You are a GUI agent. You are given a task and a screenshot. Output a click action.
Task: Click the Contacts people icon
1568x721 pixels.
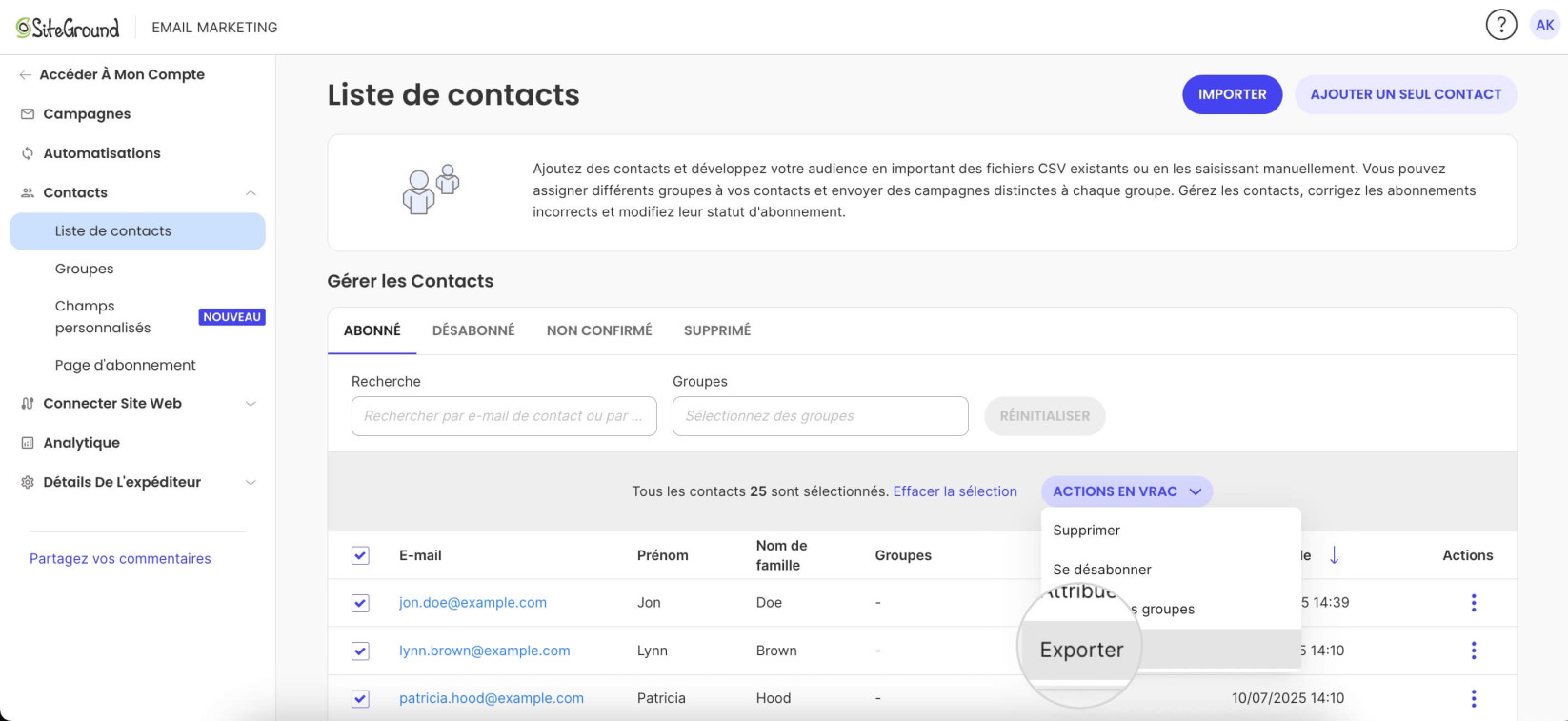(28, 192)
